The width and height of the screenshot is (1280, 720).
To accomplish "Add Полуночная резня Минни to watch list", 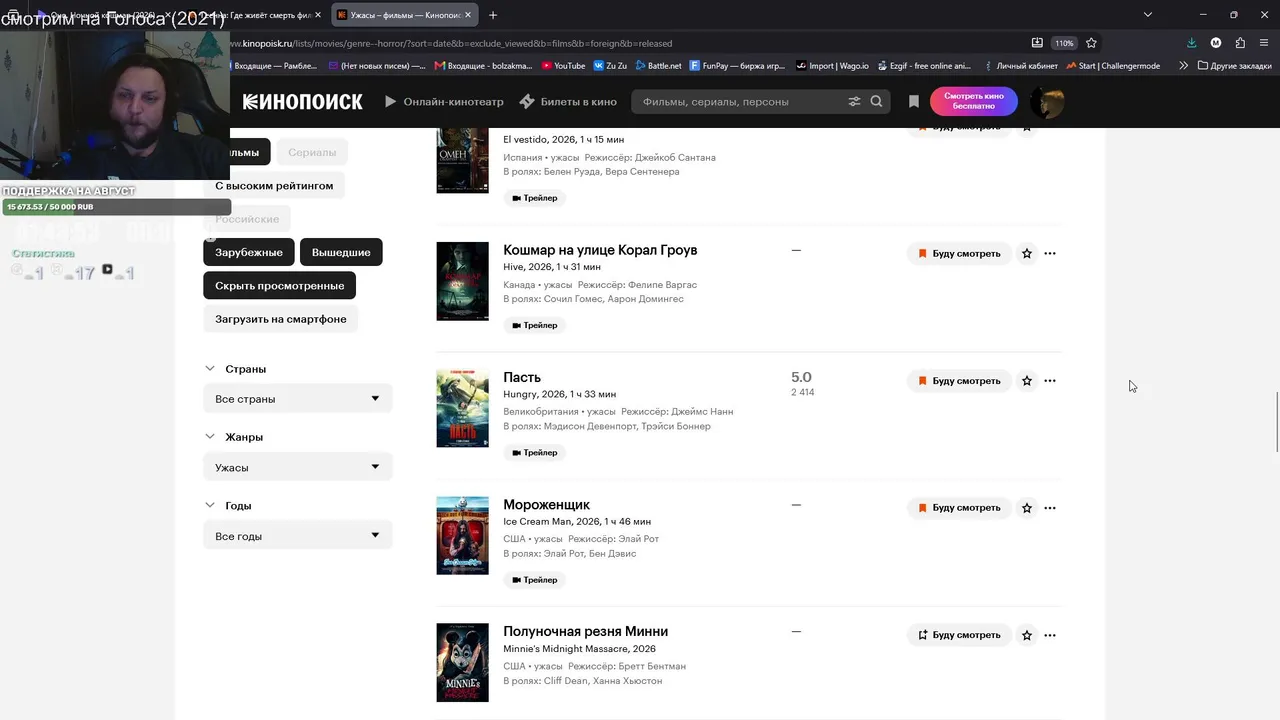I will tap(960, 635).
